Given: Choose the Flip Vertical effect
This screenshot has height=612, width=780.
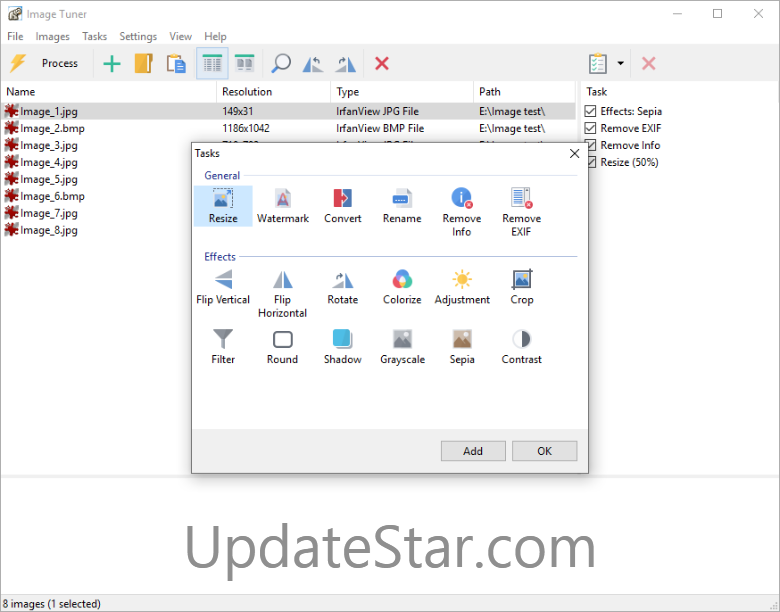Looking at the screenshot, I should pos(223,279).
